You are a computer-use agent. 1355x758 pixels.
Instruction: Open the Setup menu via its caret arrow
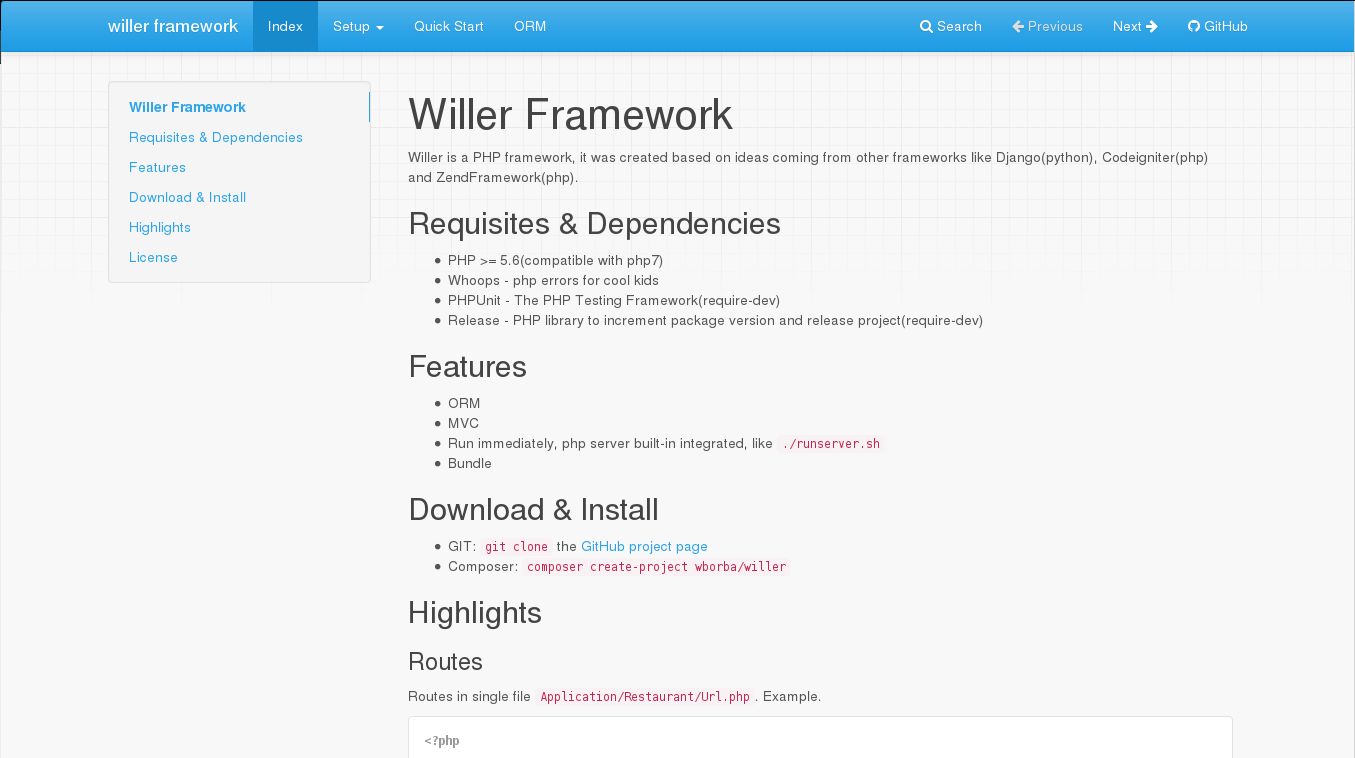click(378, 29)
